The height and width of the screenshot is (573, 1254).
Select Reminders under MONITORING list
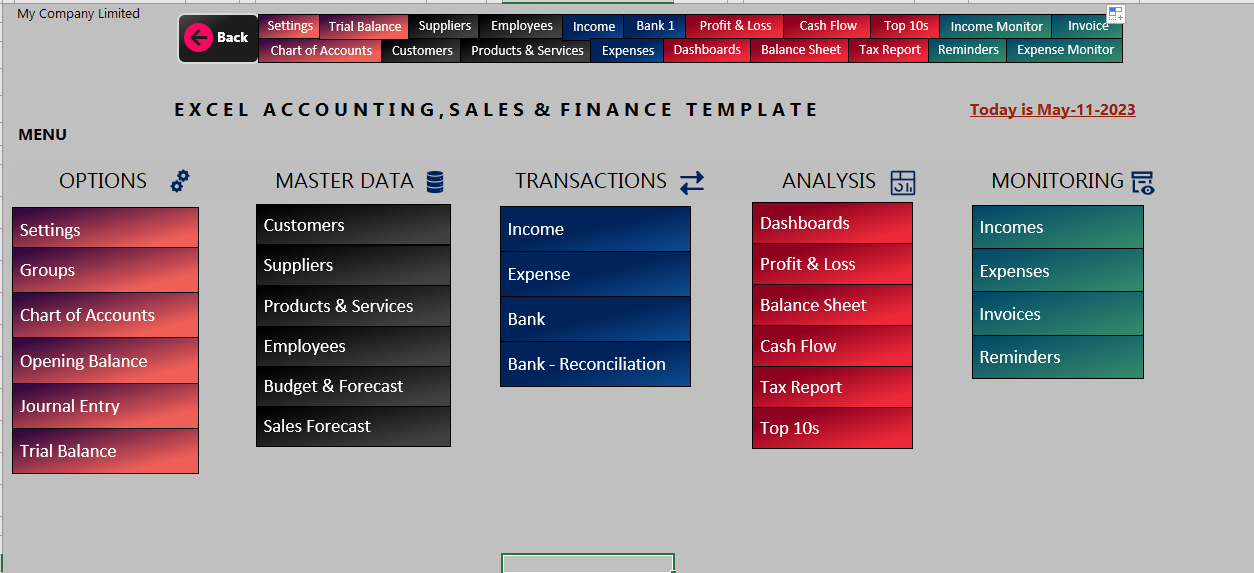coord(1058,357)
